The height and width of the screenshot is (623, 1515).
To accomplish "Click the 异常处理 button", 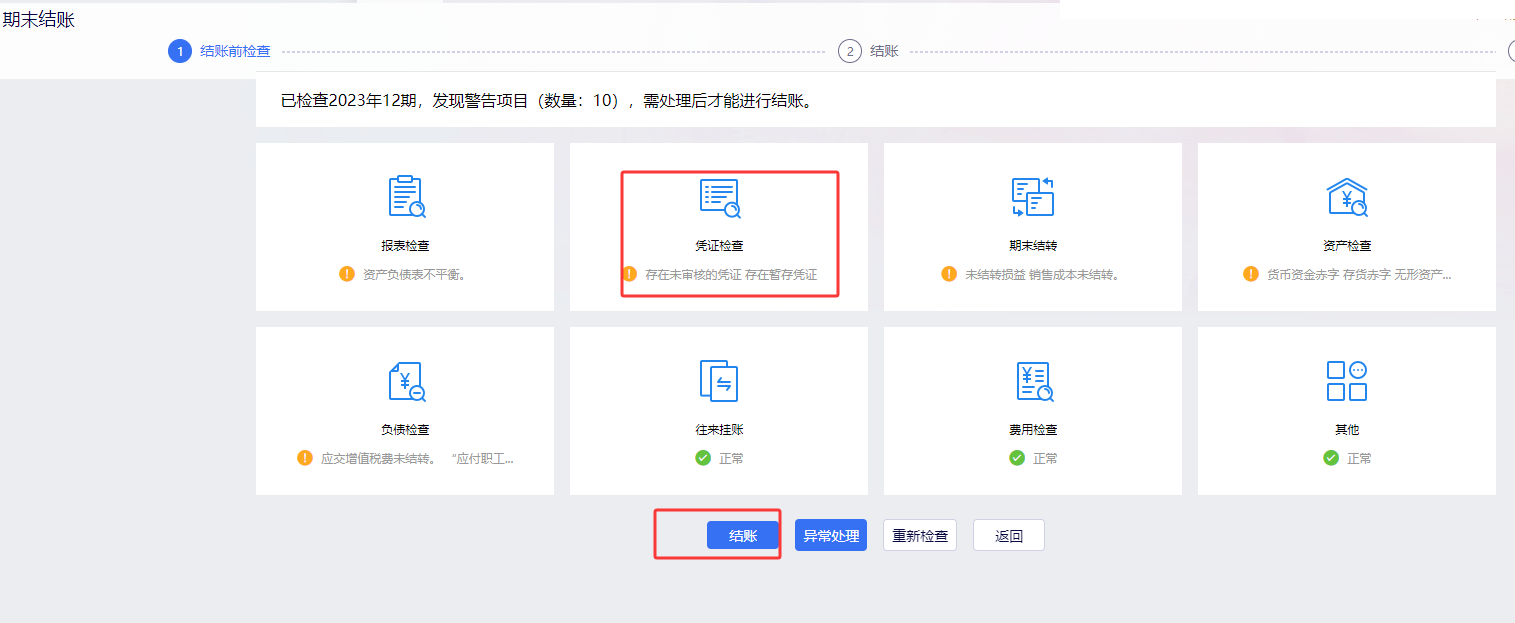I will point(831,535).
